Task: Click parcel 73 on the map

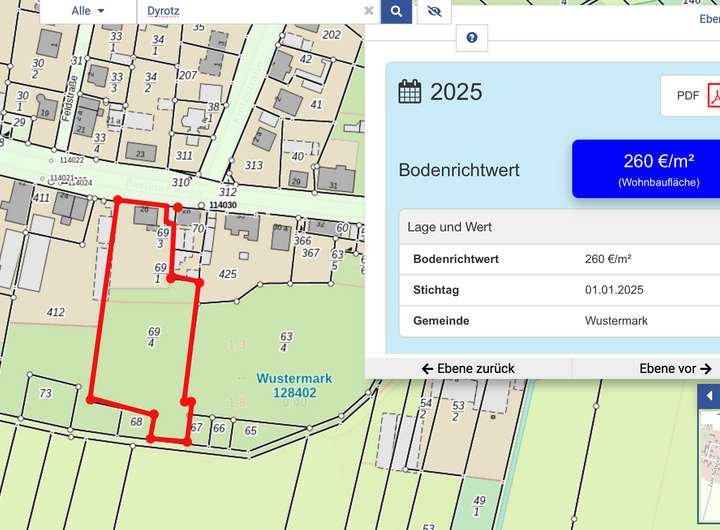Action: coord(45,394)
